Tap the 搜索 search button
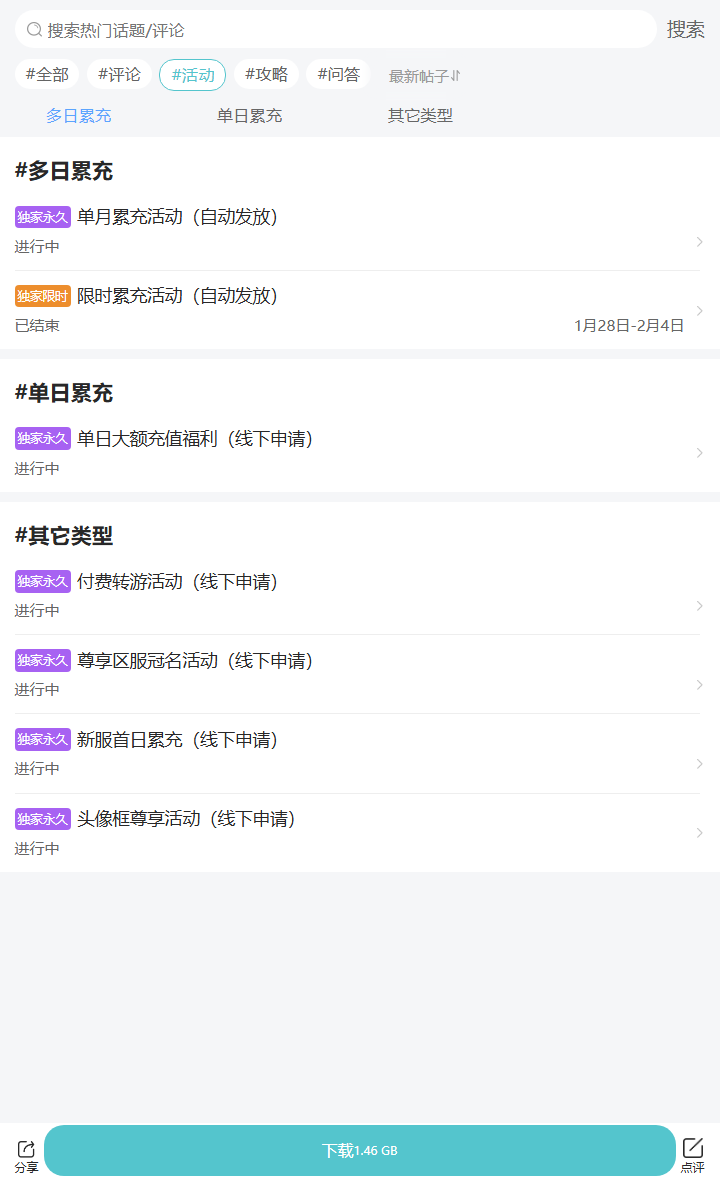Viewport: 720px width, 1183px height. pos(685,29)
